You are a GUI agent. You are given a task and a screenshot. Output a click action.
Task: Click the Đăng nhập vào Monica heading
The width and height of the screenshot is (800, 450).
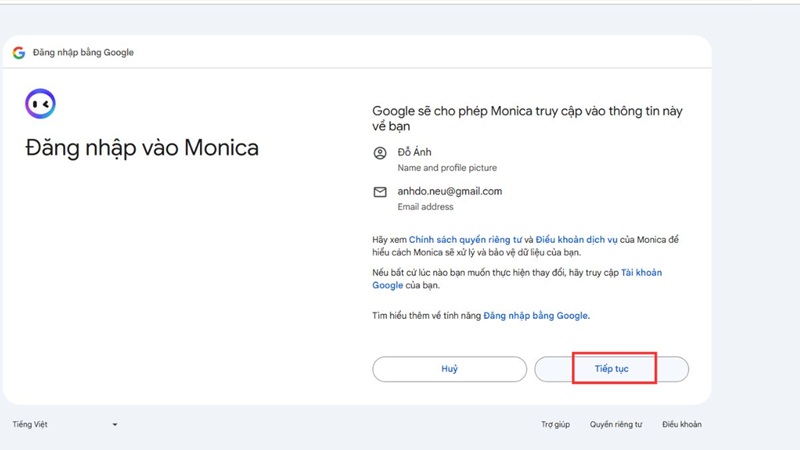coord(142,149)
